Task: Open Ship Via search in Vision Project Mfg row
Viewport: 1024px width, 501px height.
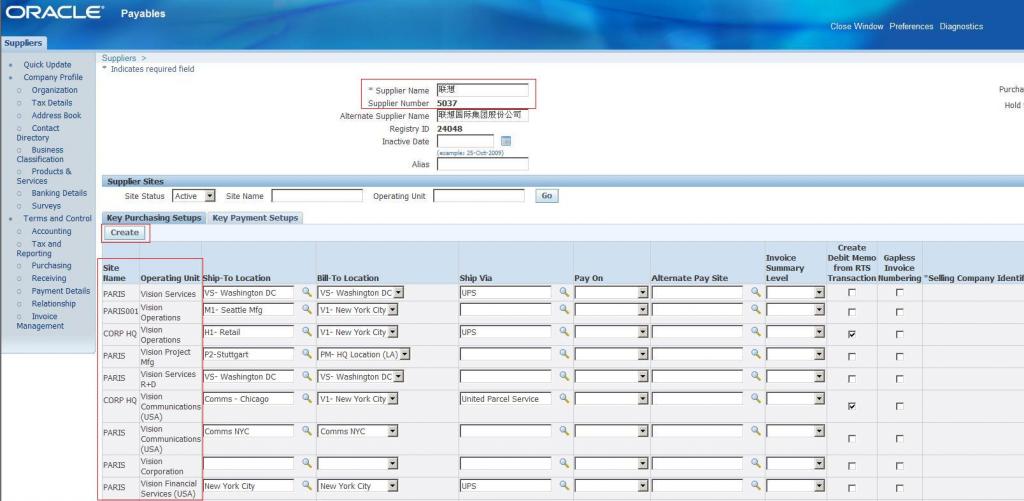Action: coord(564,353)
